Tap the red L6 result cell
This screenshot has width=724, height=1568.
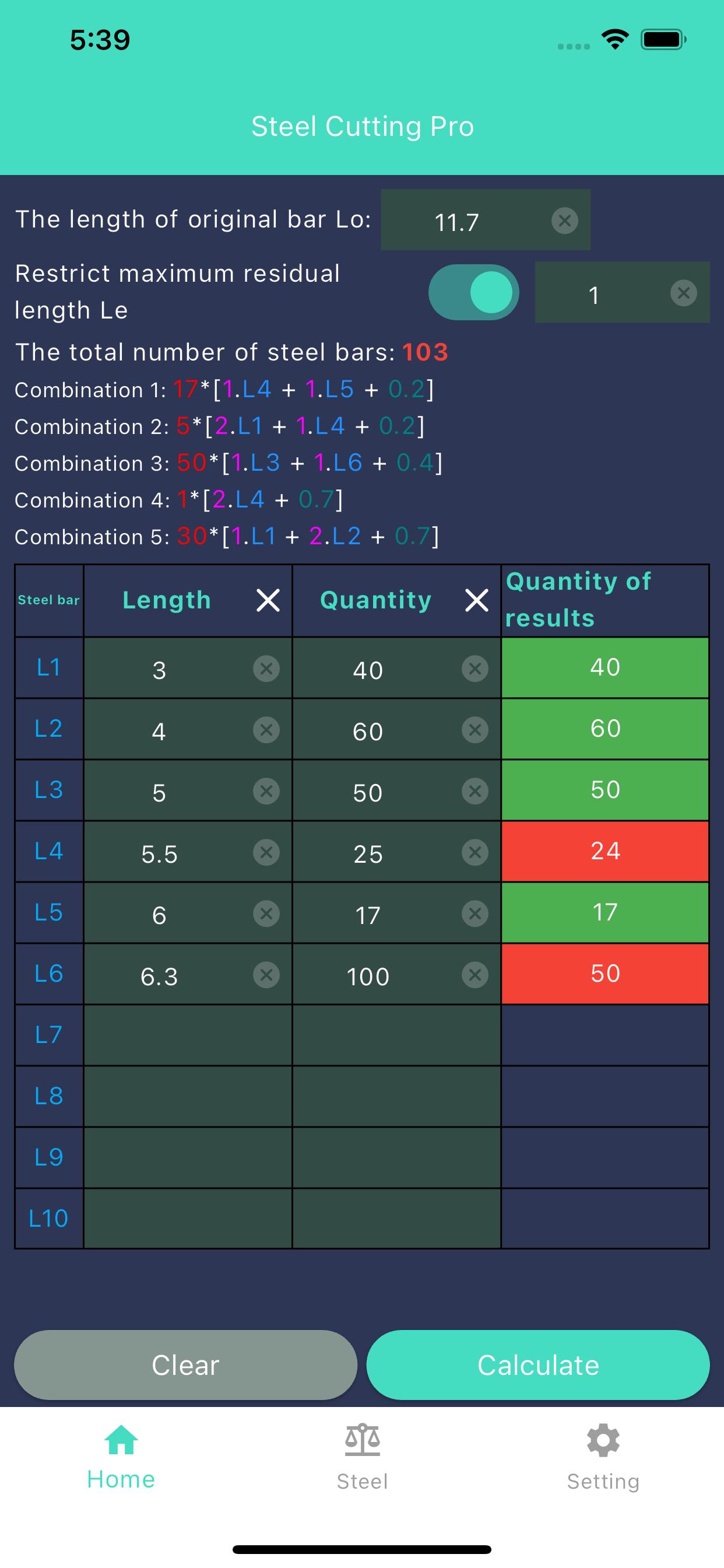point(605,974)
